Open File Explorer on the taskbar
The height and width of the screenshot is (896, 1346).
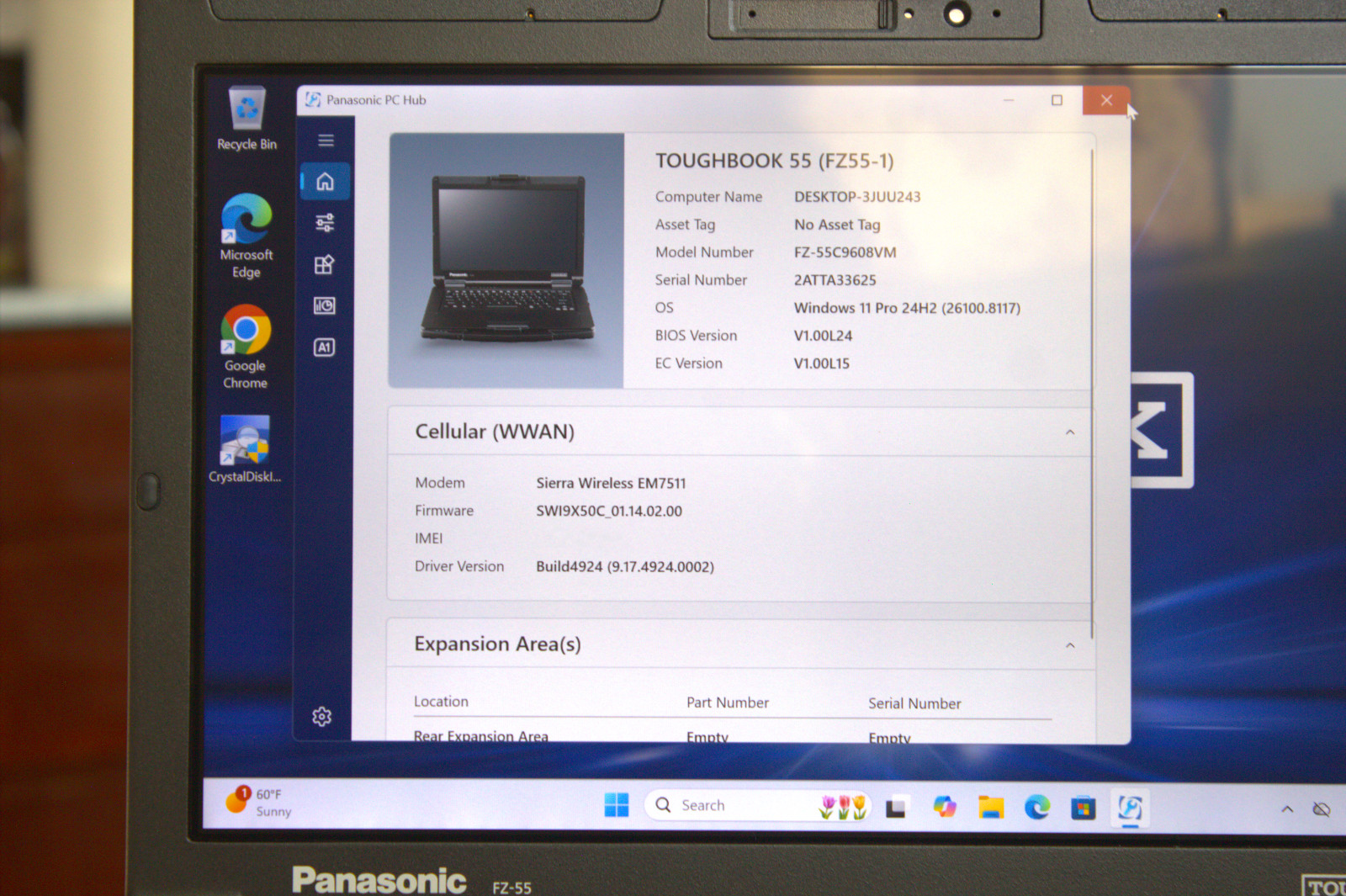tap(991, 808)
